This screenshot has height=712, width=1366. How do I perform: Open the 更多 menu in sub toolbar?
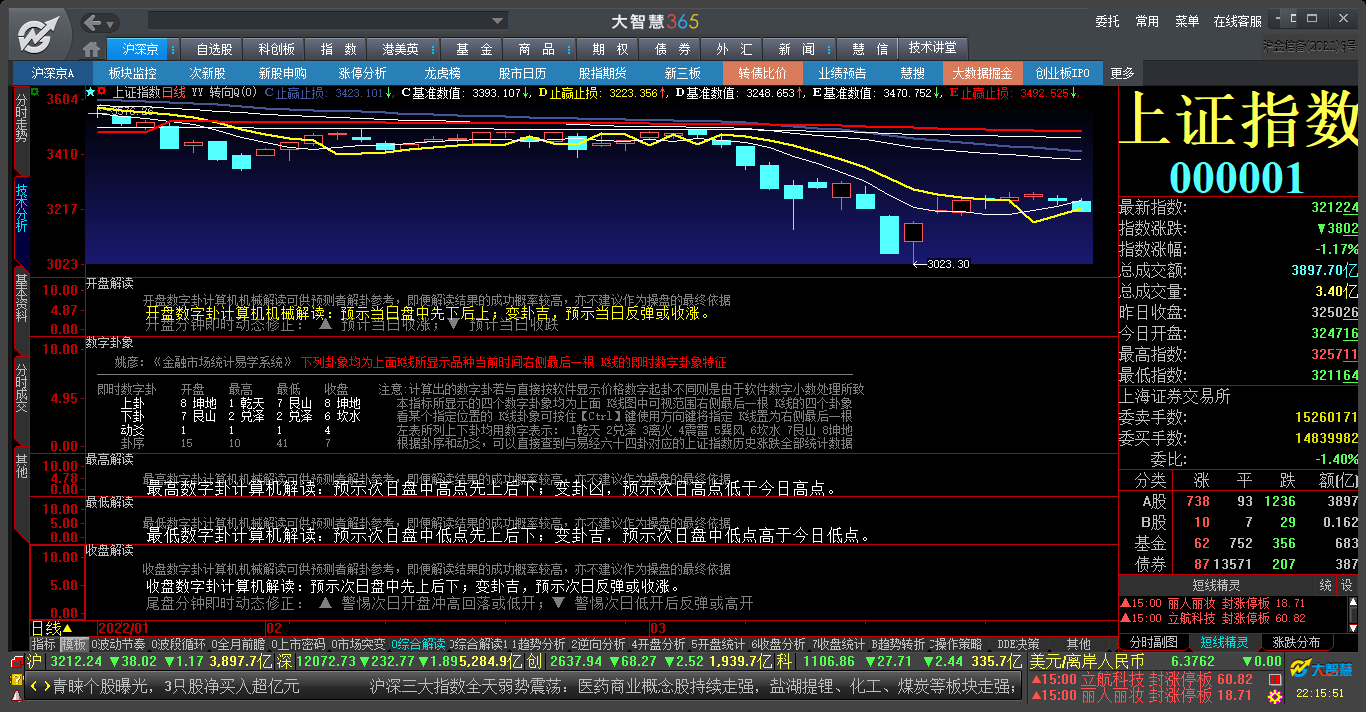1123,73
